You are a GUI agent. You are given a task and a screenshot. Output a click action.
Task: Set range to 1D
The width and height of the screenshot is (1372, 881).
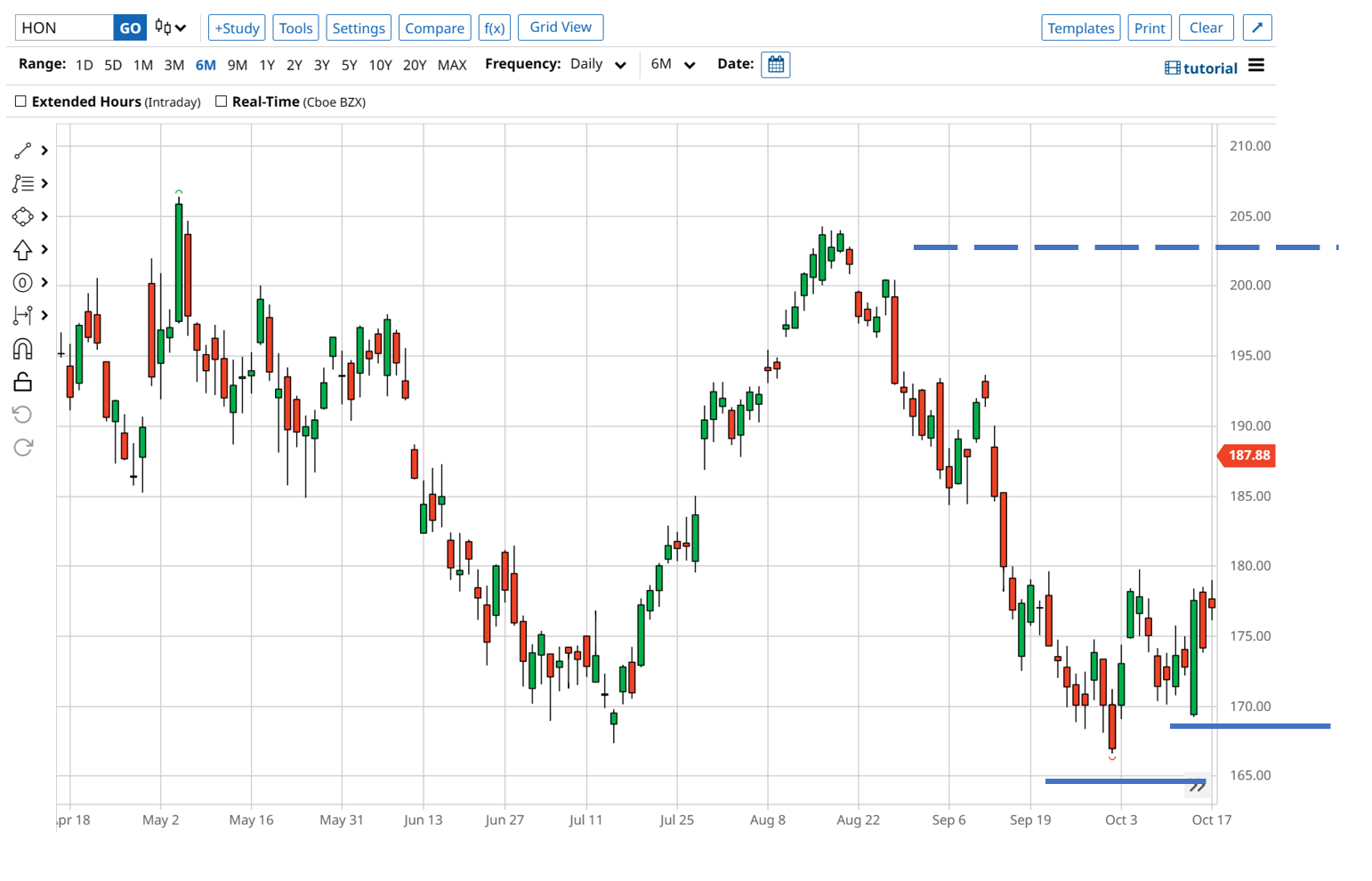tap(85, 65)
